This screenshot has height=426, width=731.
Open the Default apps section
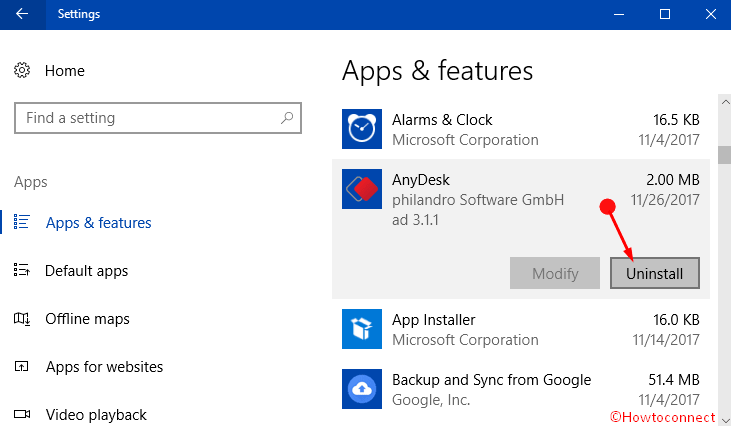[86, 271]
